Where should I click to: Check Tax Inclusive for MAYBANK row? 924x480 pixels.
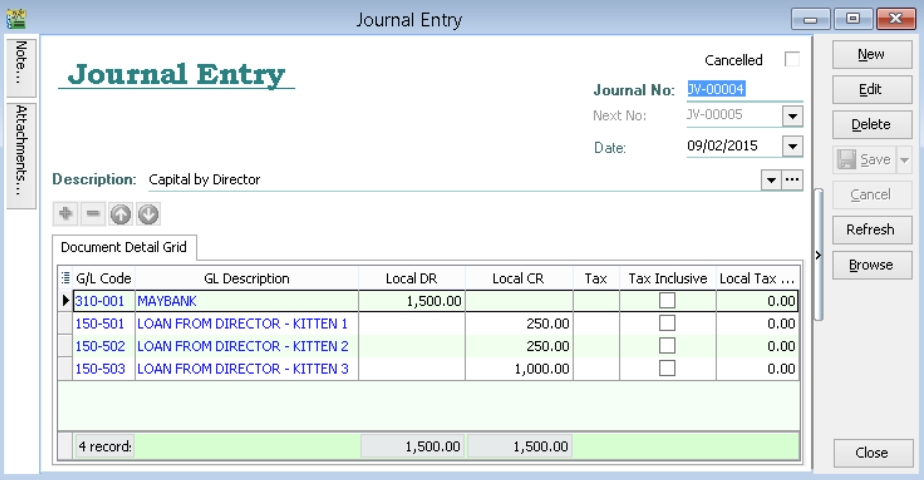click(x=667, y=300)
